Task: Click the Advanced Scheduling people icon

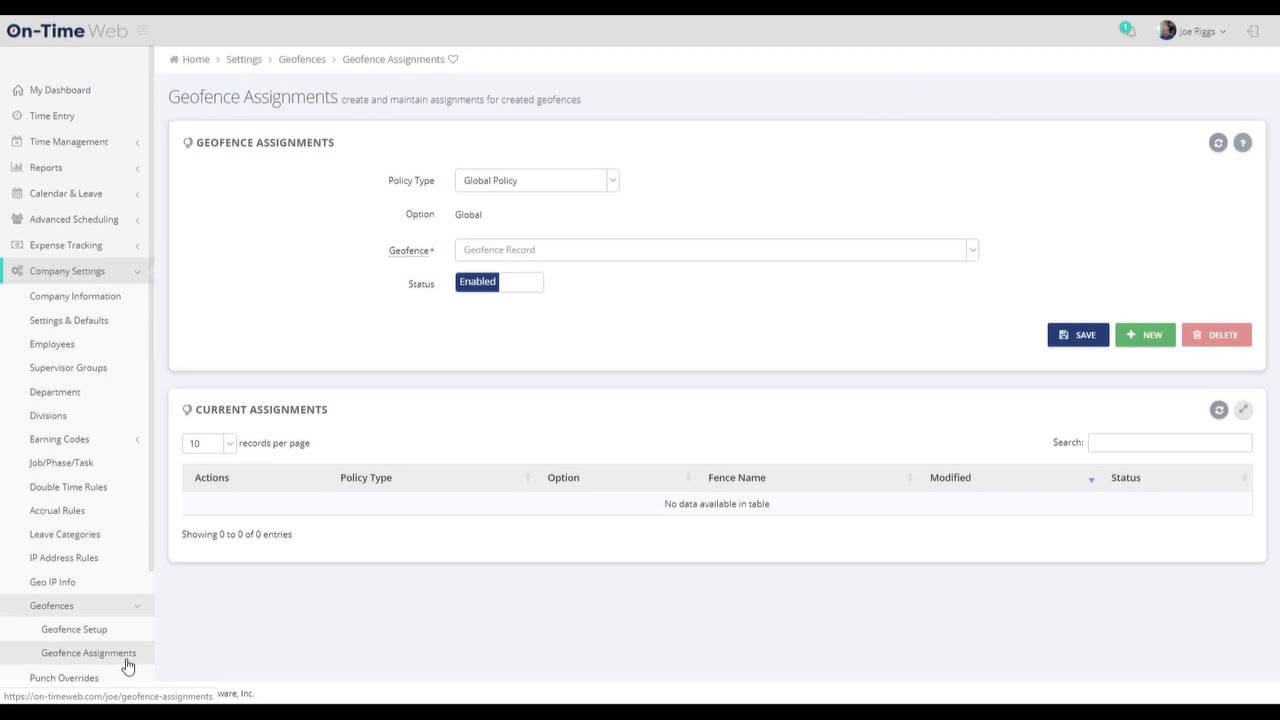Action: click(17, 219)
